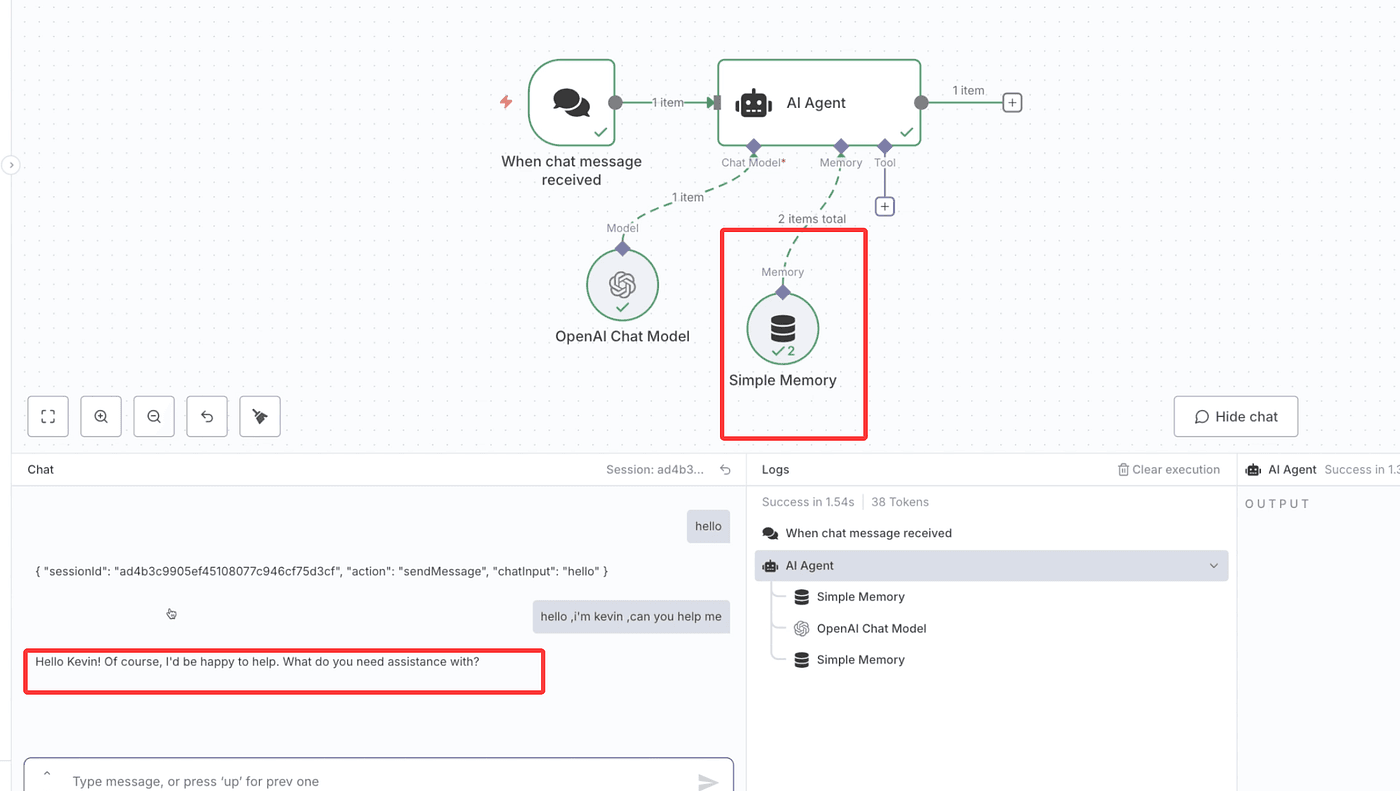Screen dimensions: 1400x791
Task: Expand the left sidebar chevron
Action: coord(11,165)
